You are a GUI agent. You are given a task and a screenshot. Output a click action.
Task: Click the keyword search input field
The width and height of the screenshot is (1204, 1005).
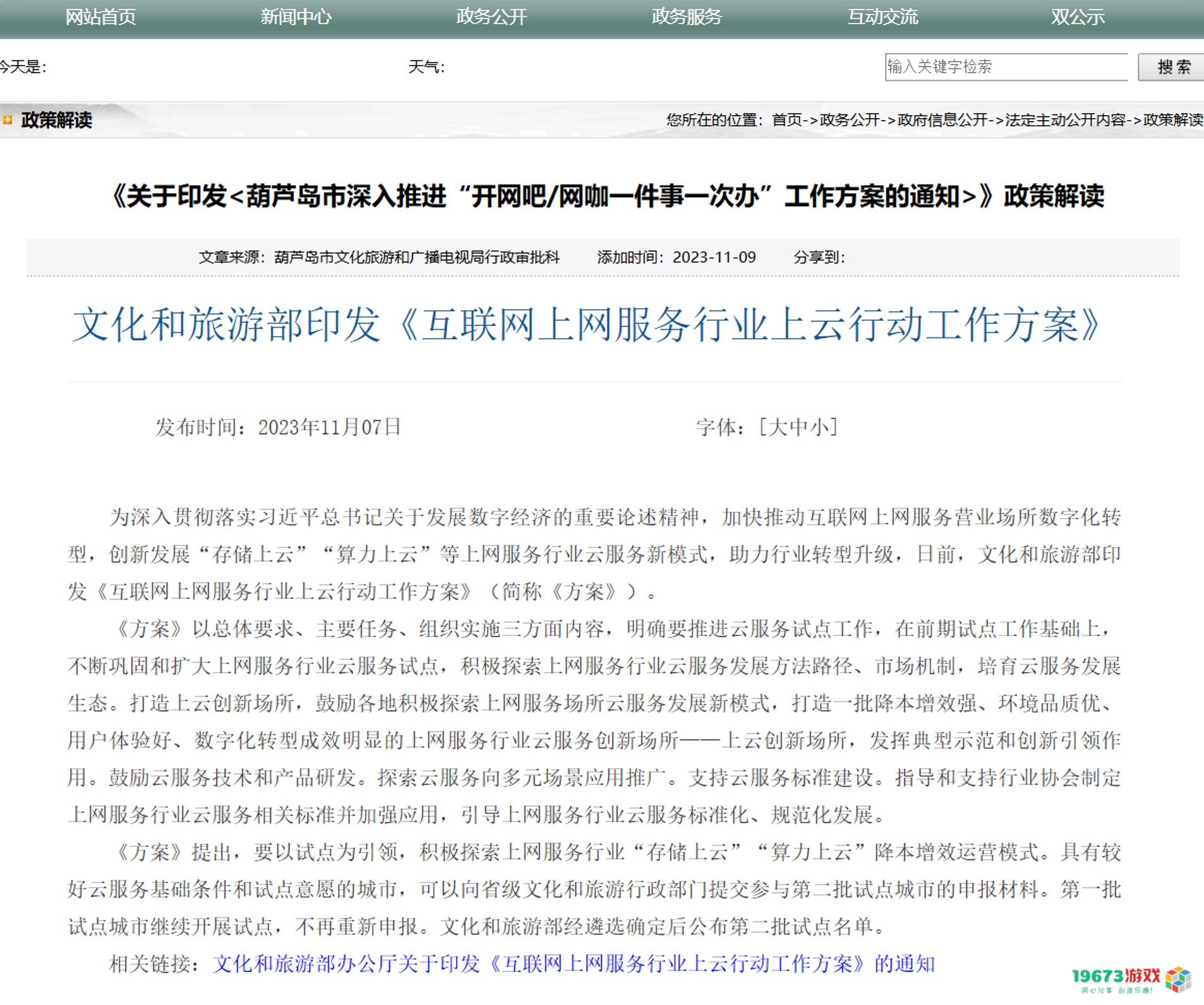1006,66
